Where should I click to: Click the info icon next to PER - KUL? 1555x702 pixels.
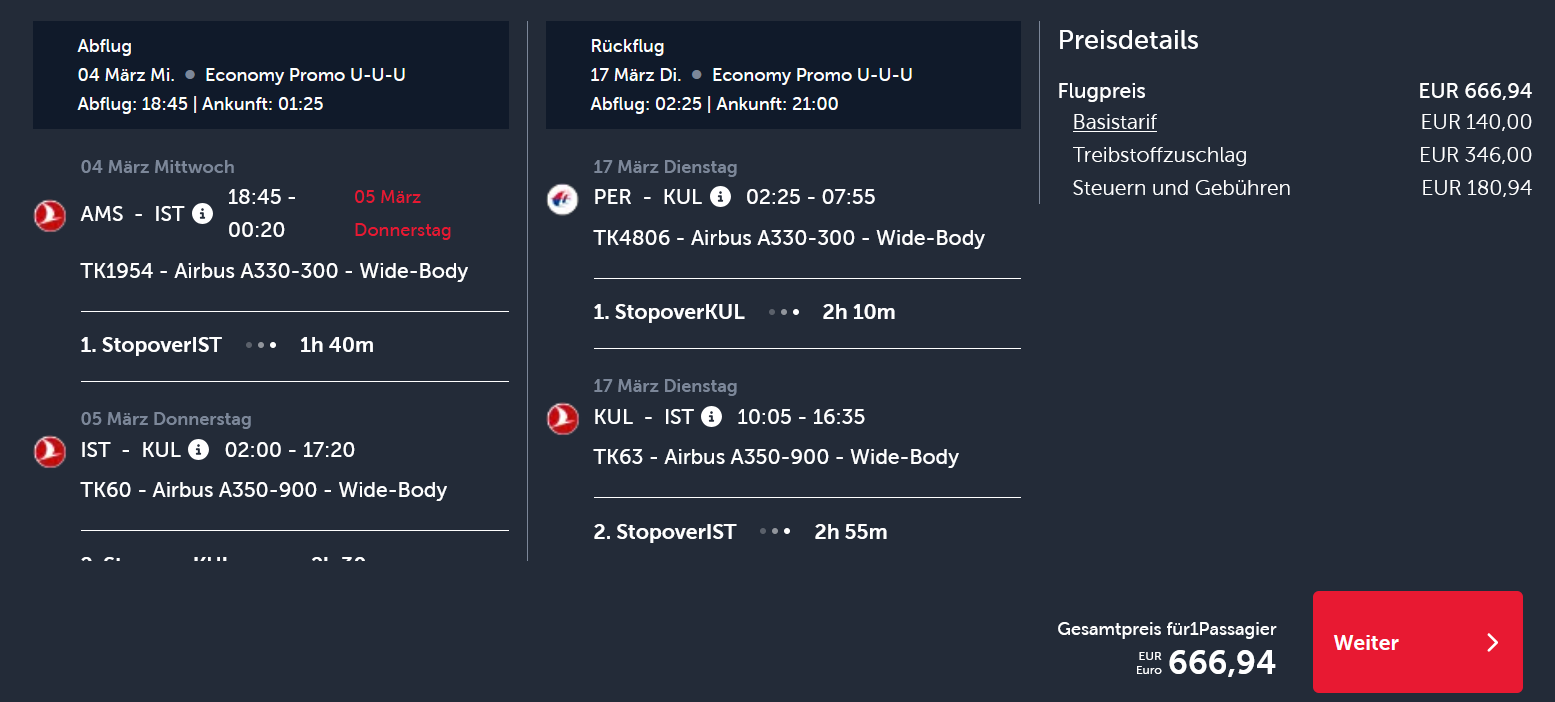coord(720,197)
